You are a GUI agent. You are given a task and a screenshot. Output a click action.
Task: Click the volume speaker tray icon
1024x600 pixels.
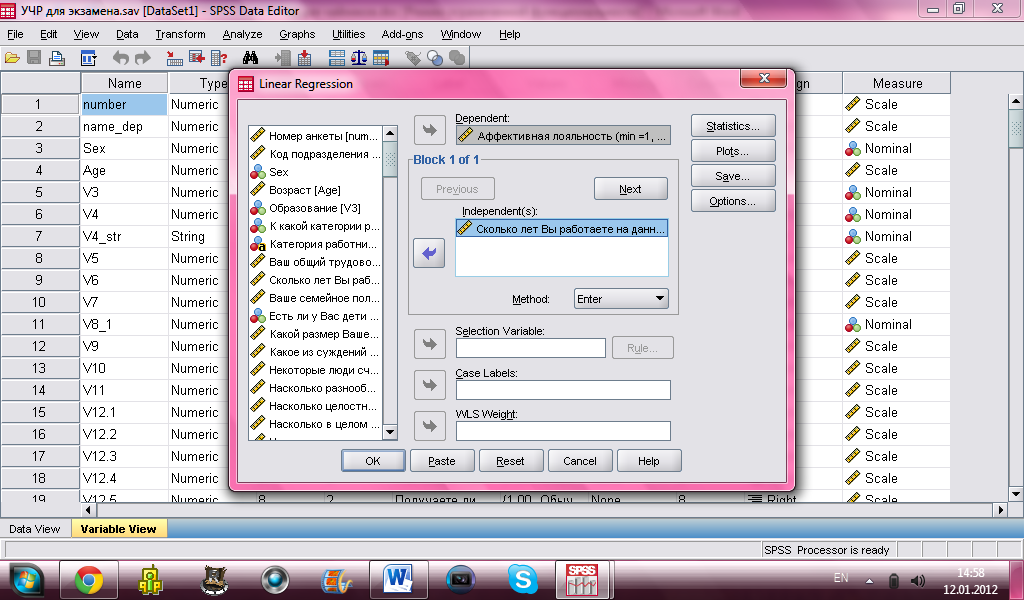[x=918, y=580]
